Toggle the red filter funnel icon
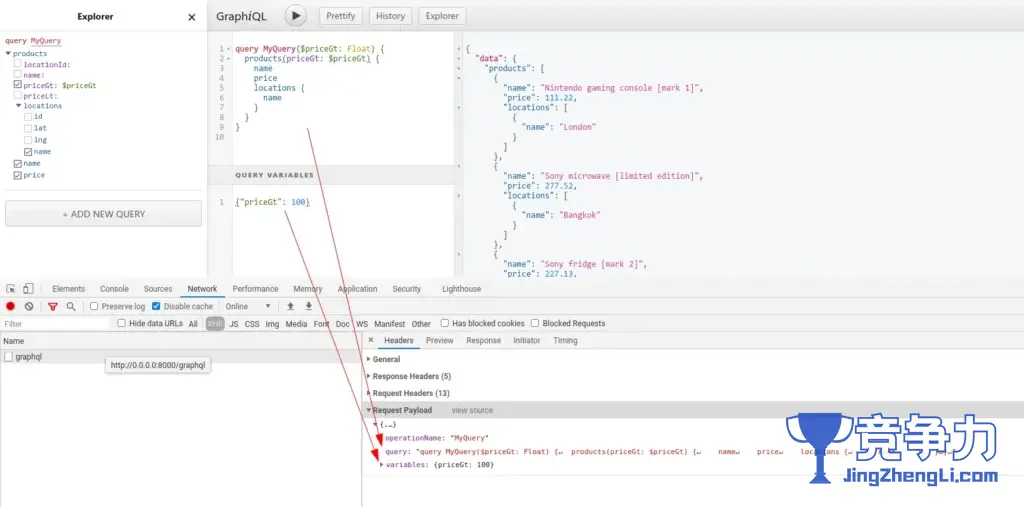 (53, 306)
